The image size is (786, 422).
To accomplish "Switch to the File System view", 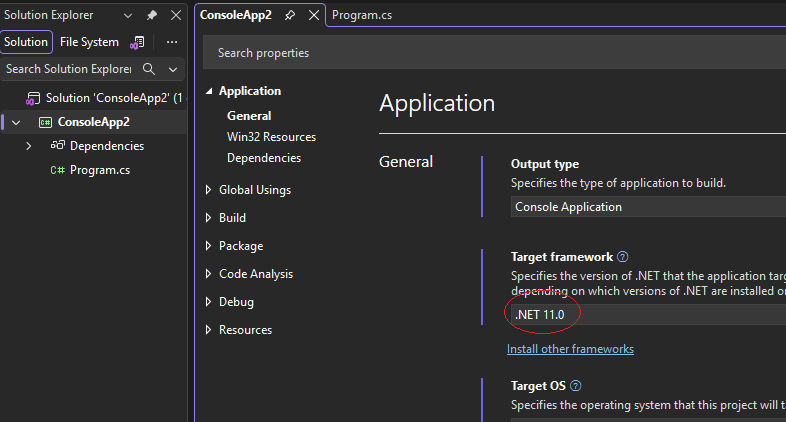I will tap(89, 42).
